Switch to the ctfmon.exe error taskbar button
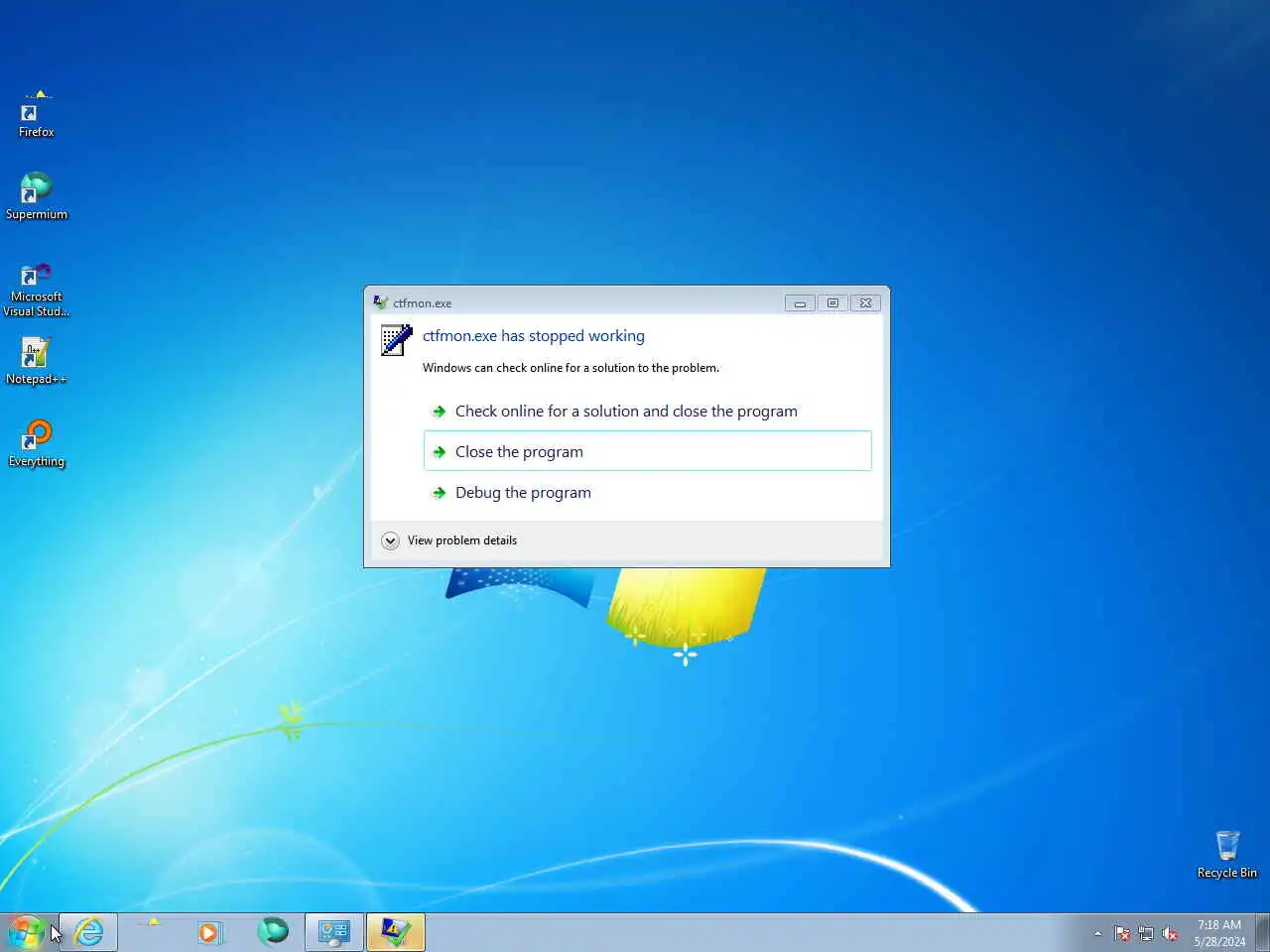Image resolution: width=1270 pixels, height=952 pixels. coord(396,932)
